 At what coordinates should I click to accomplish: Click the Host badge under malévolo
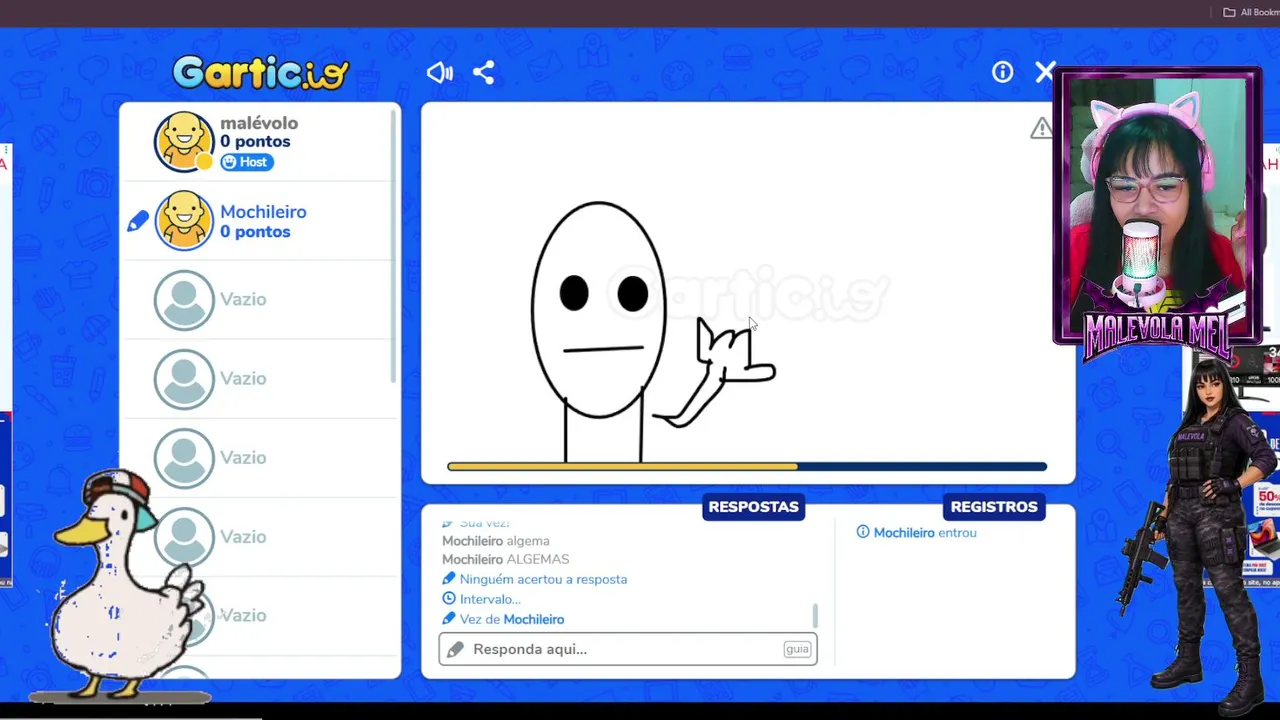point(247,162)
